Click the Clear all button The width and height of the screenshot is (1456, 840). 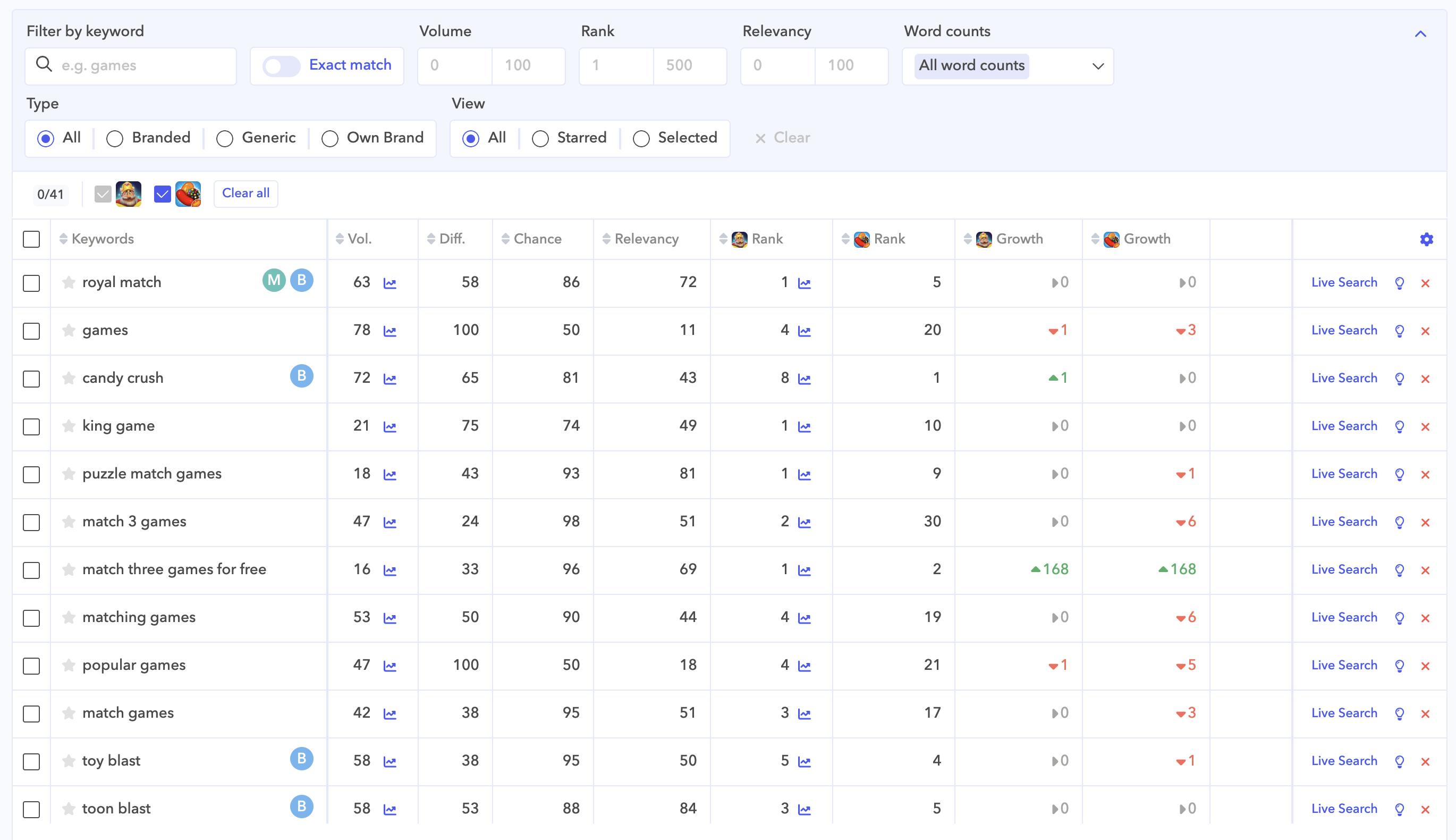(x=245, y=194)
